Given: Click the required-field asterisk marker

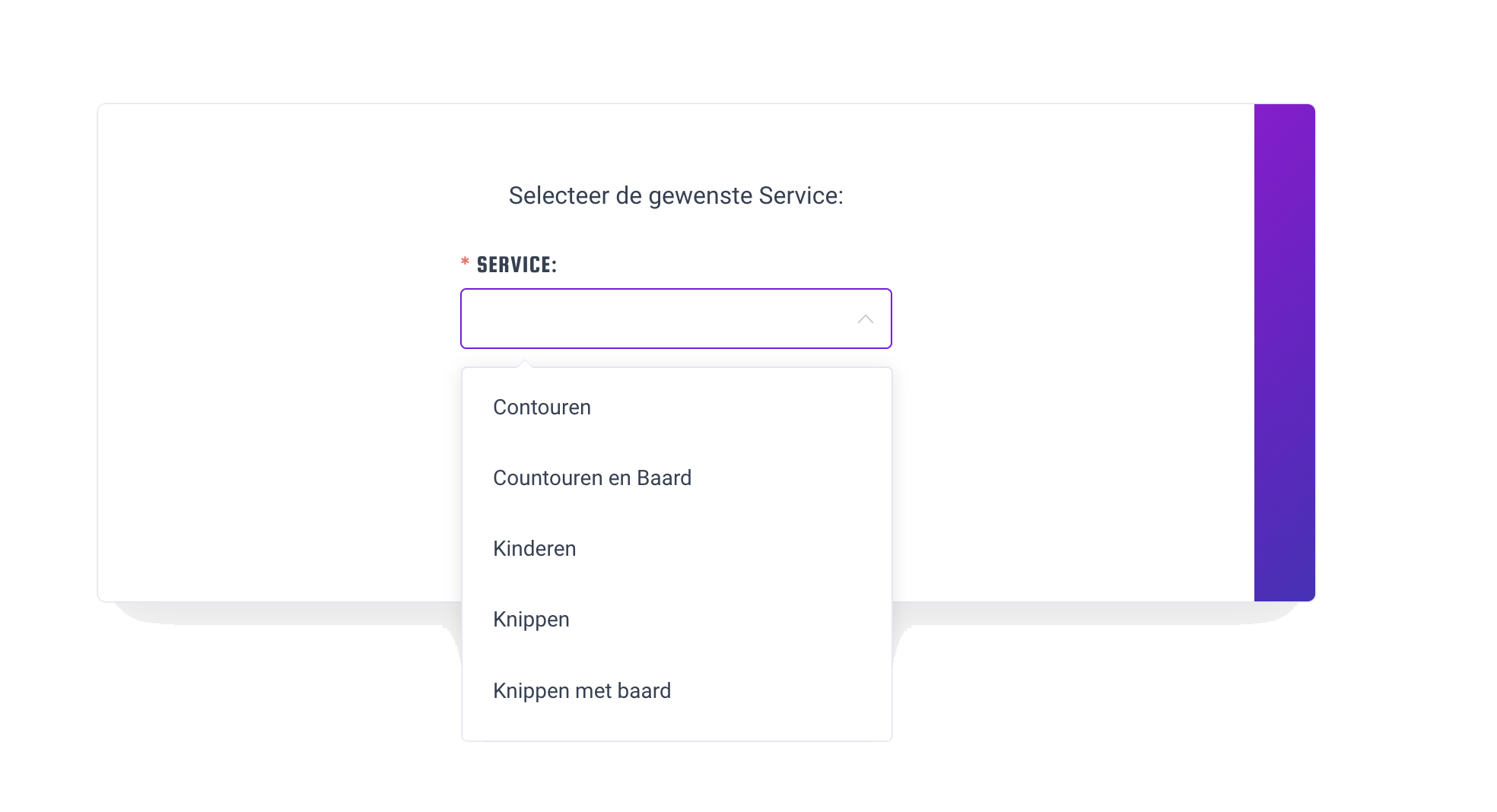Looking at the screenshot, I should point(464,262).
